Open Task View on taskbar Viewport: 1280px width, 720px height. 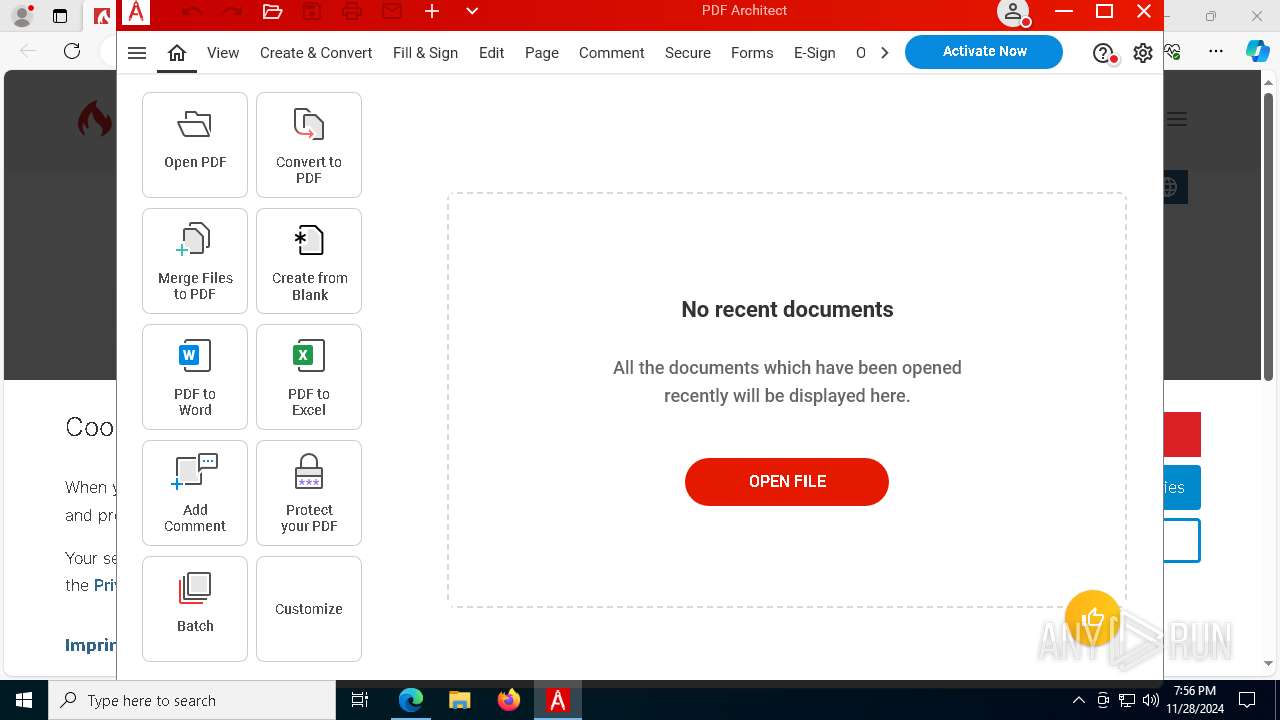360,700
